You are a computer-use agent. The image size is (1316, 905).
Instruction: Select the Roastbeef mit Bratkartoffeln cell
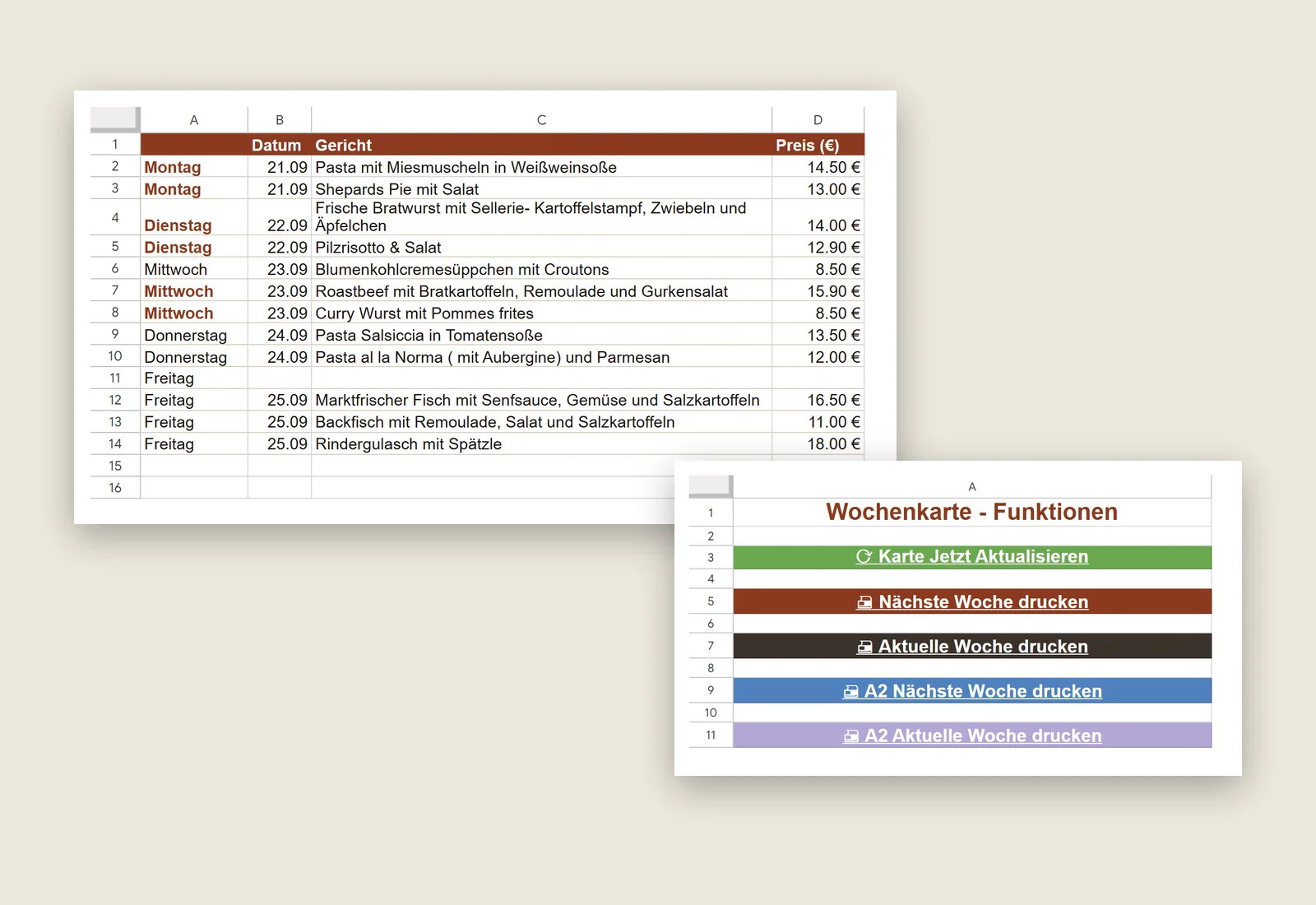click(x=541, y=291)
